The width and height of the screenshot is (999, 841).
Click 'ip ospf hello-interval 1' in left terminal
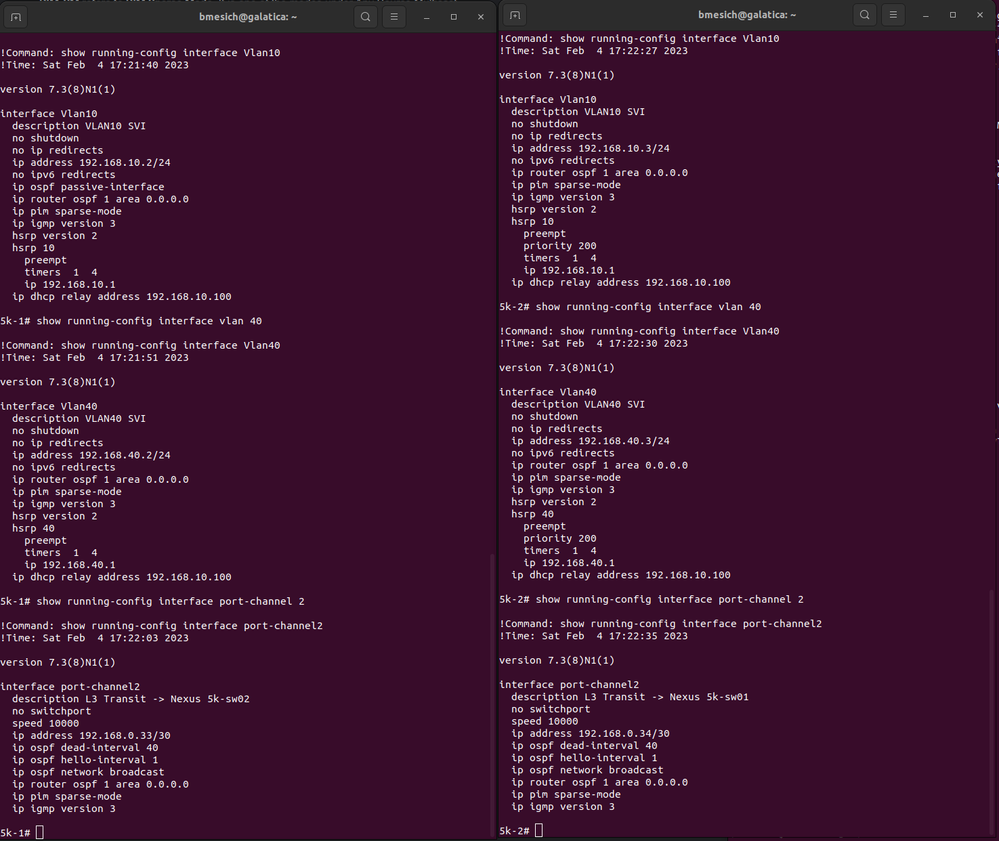(85, 759)
